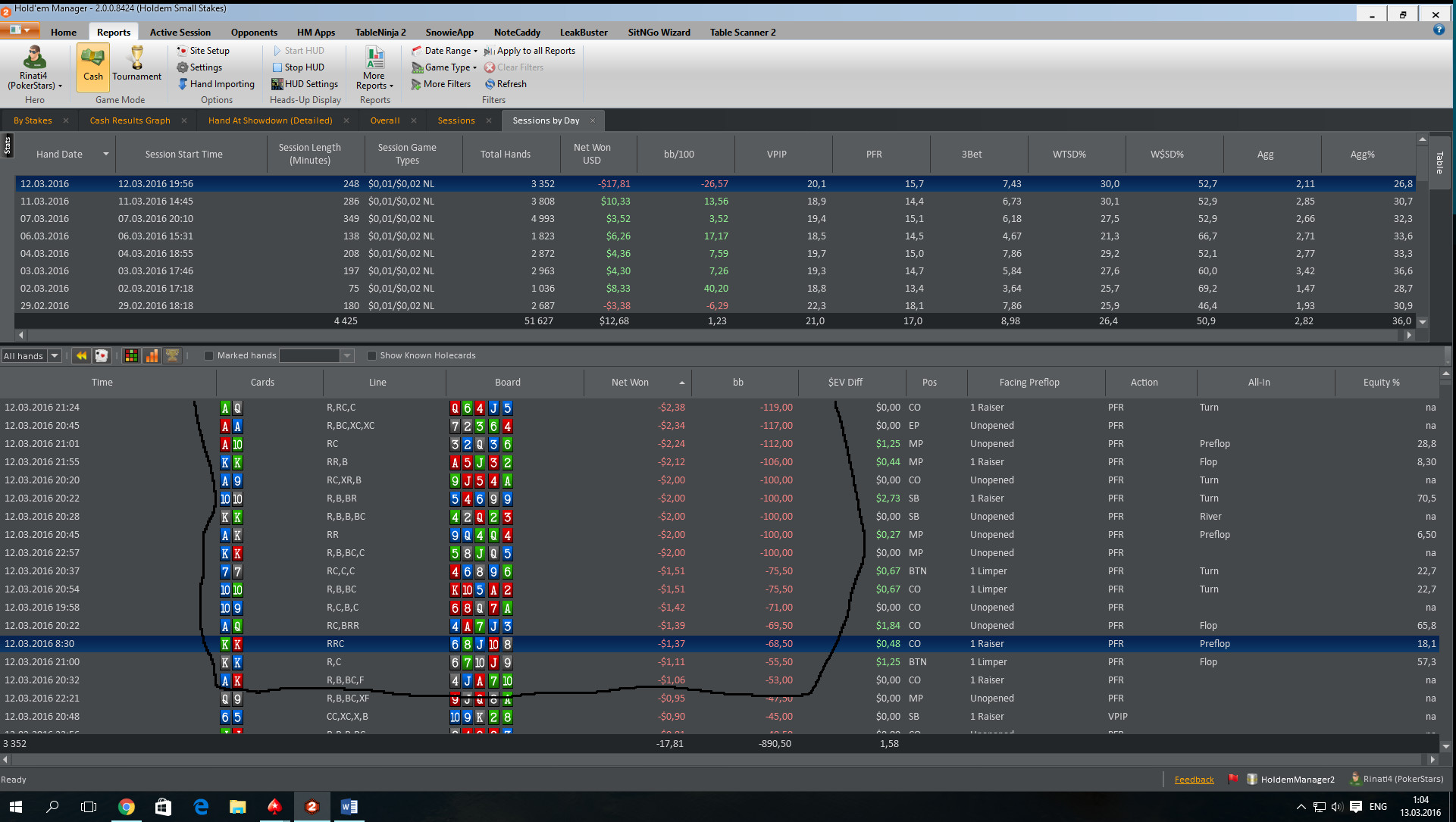
Task: Open PokerStars from the taskbar
Action: (x=275, y=807)
